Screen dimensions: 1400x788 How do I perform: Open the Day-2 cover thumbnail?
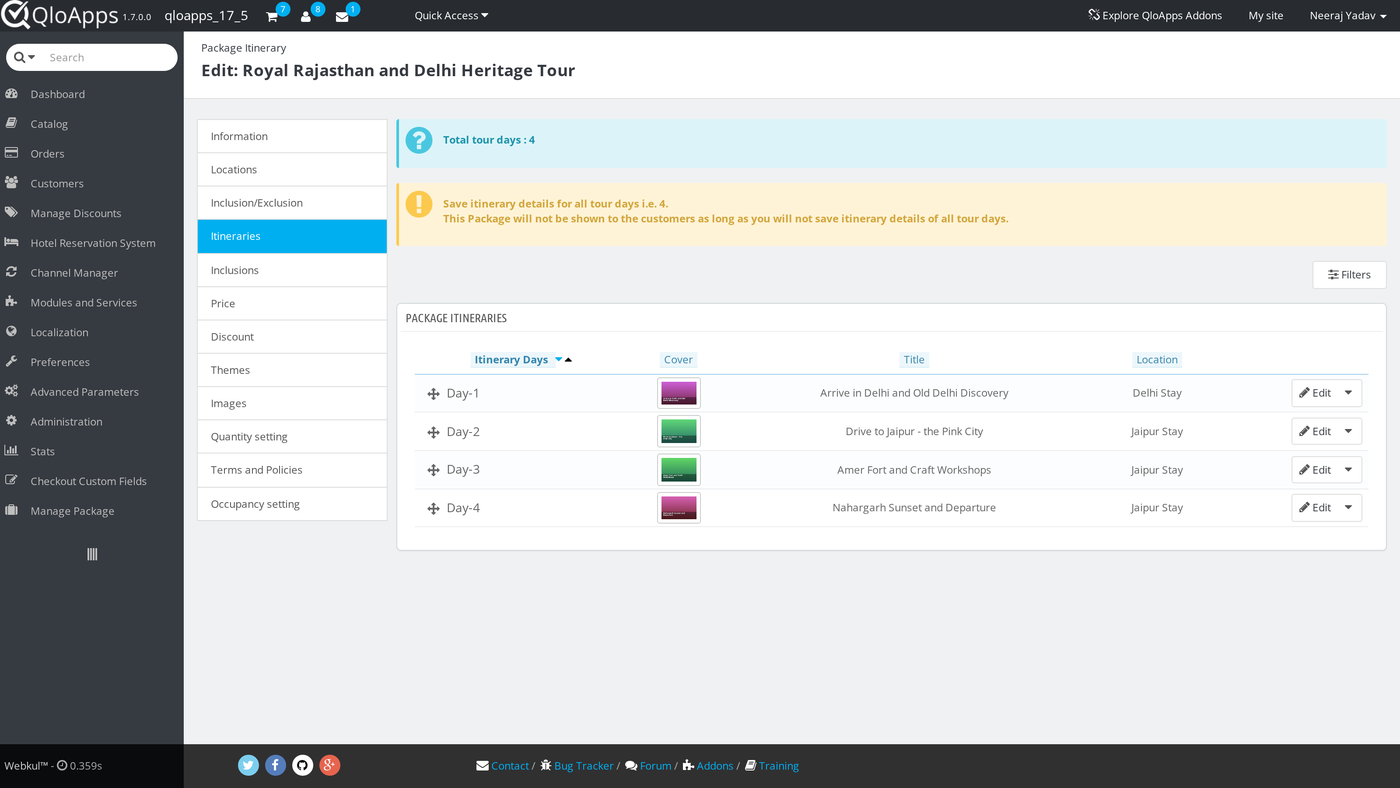click(x=679, y=431)
